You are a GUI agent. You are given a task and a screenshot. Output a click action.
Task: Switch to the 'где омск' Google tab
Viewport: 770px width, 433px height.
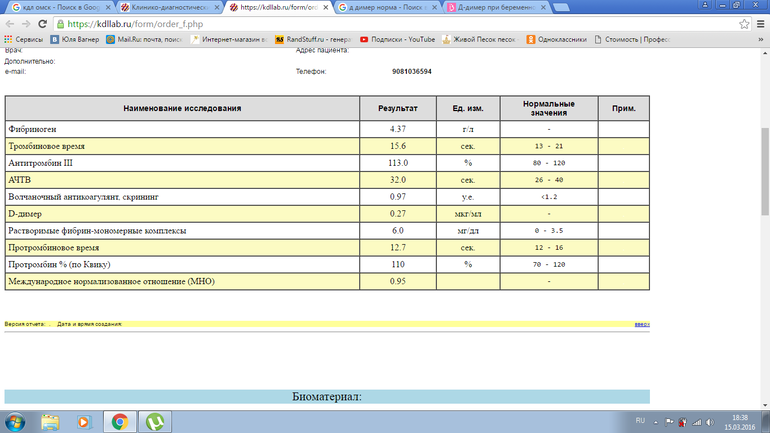click(x=56, y=6)
